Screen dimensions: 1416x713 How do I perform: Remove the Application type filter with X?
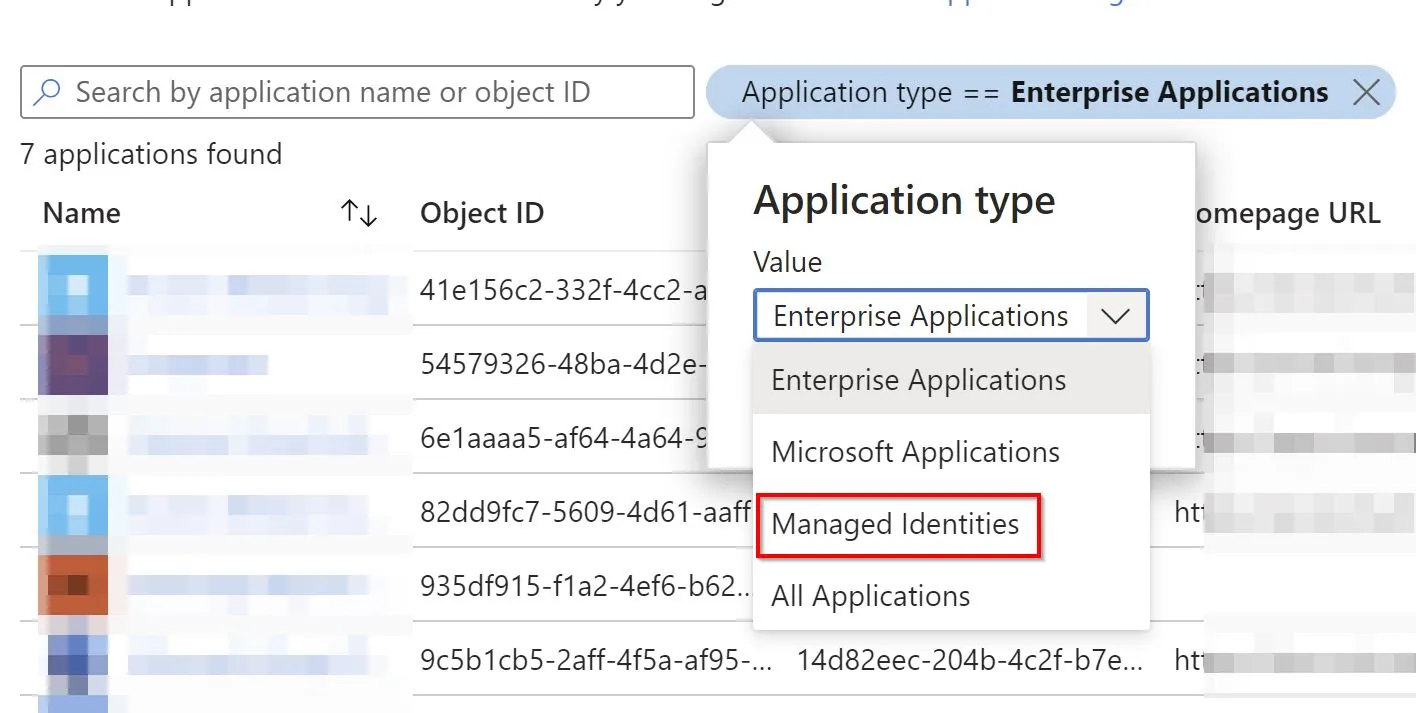[x=1366, y=93]
